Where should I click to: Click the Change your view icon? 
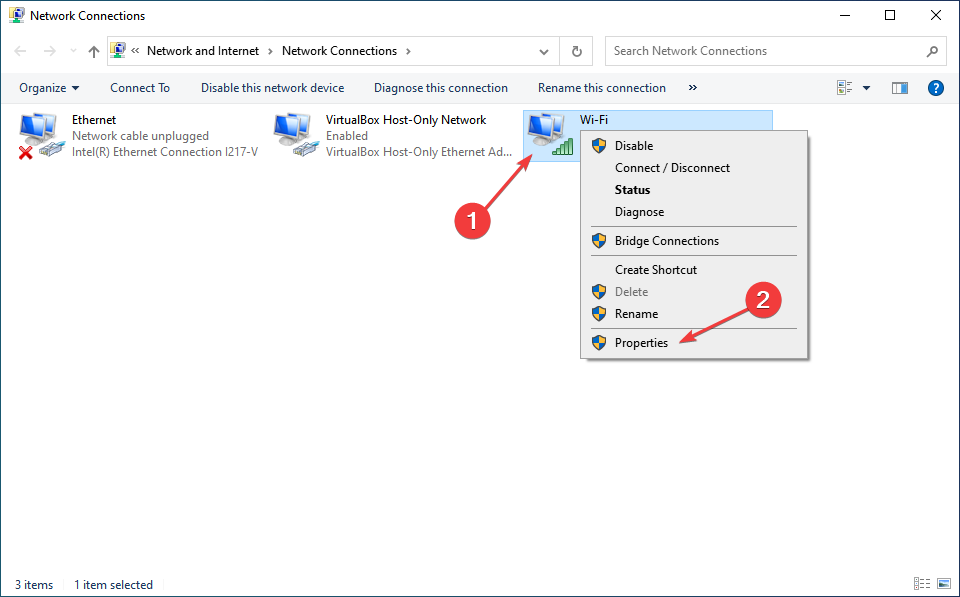tap(845, 88)
